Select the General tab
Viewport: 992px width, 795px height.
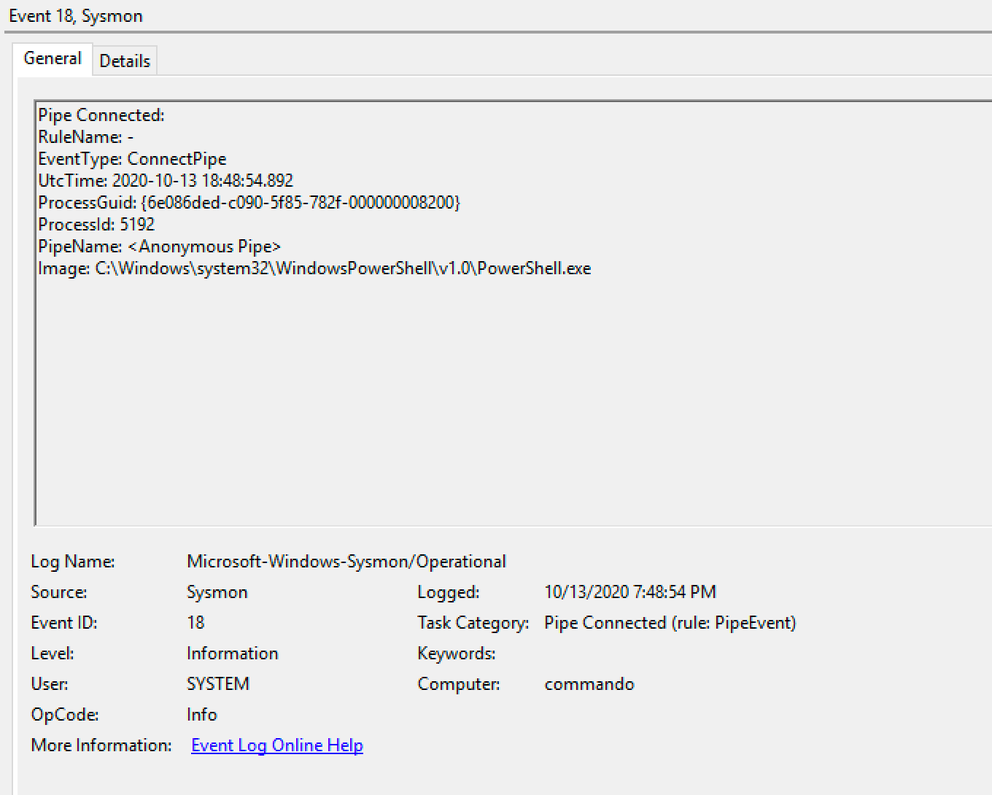pyautogui.click(x=52, y=58)
